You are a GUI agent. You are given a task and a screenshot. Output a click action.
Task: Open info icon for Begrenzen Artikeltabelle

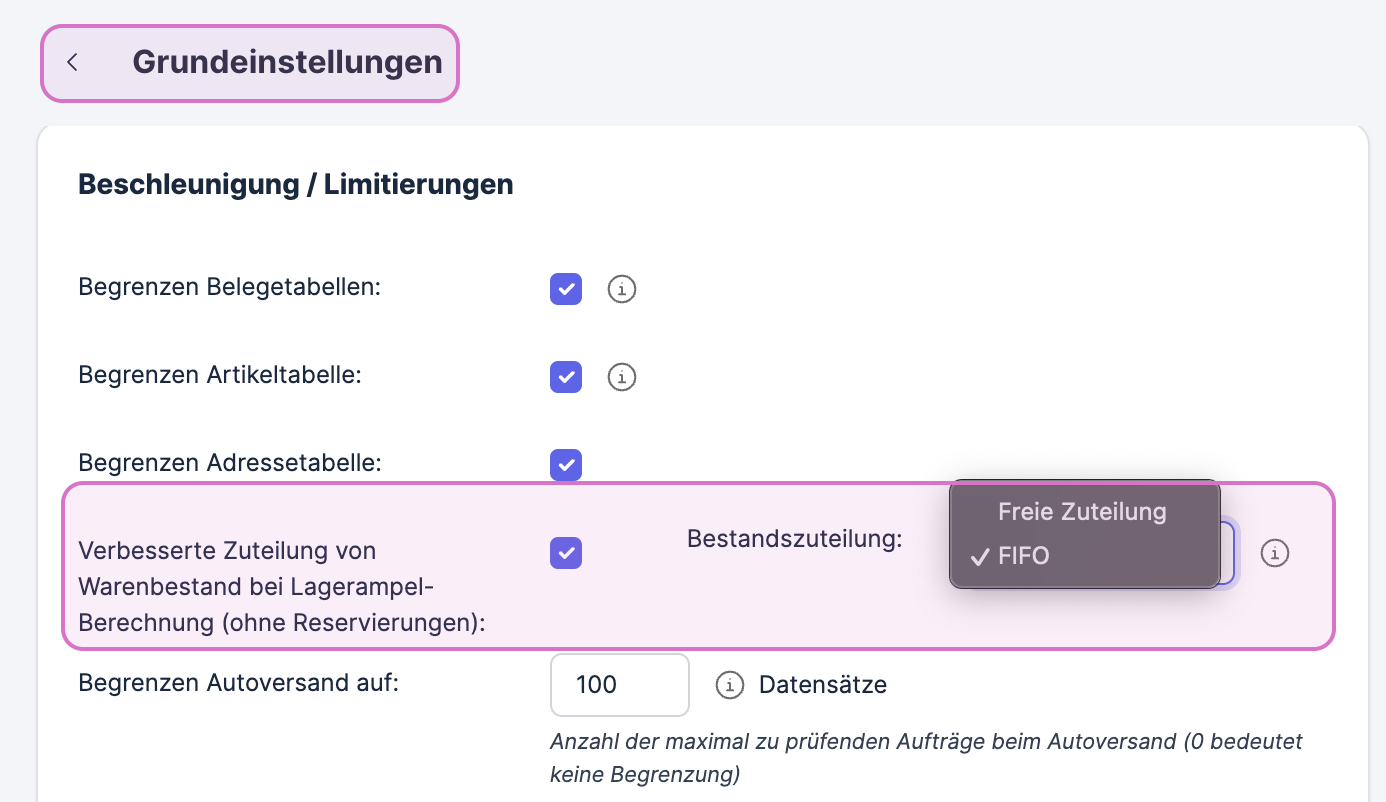point(622,377)
